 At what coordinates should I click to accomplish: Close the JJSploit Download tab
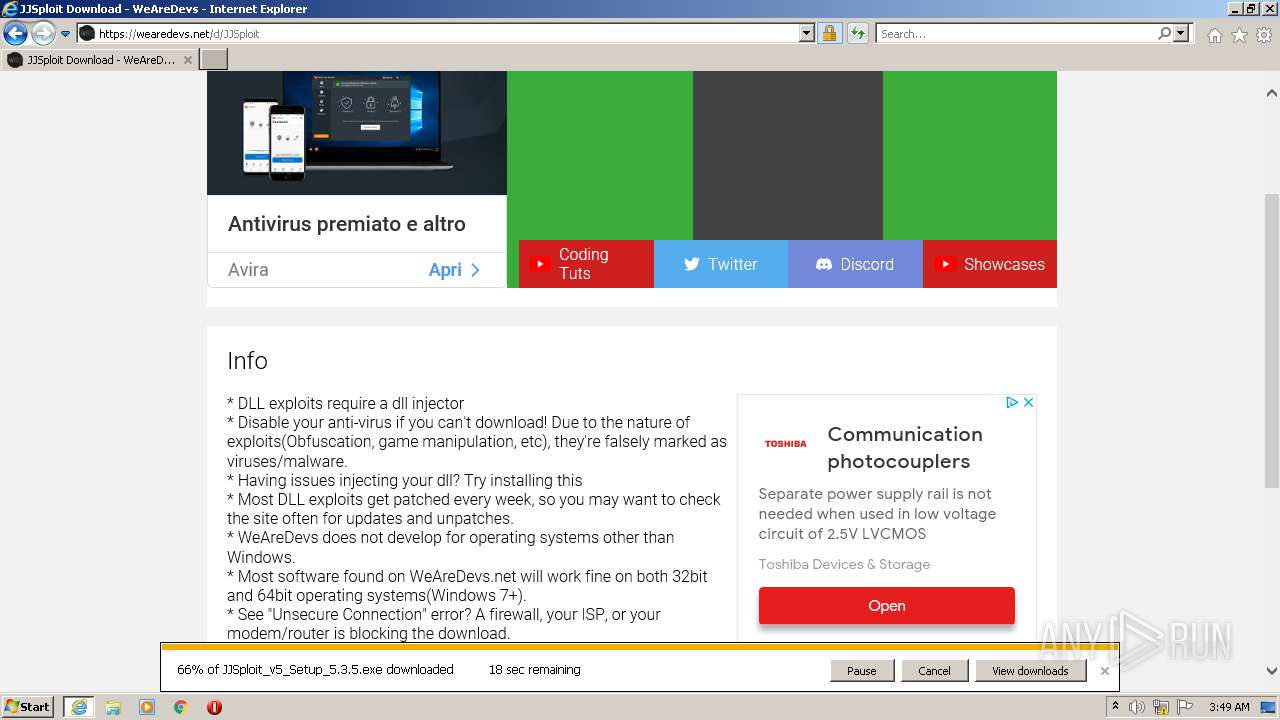pos(188,60)
